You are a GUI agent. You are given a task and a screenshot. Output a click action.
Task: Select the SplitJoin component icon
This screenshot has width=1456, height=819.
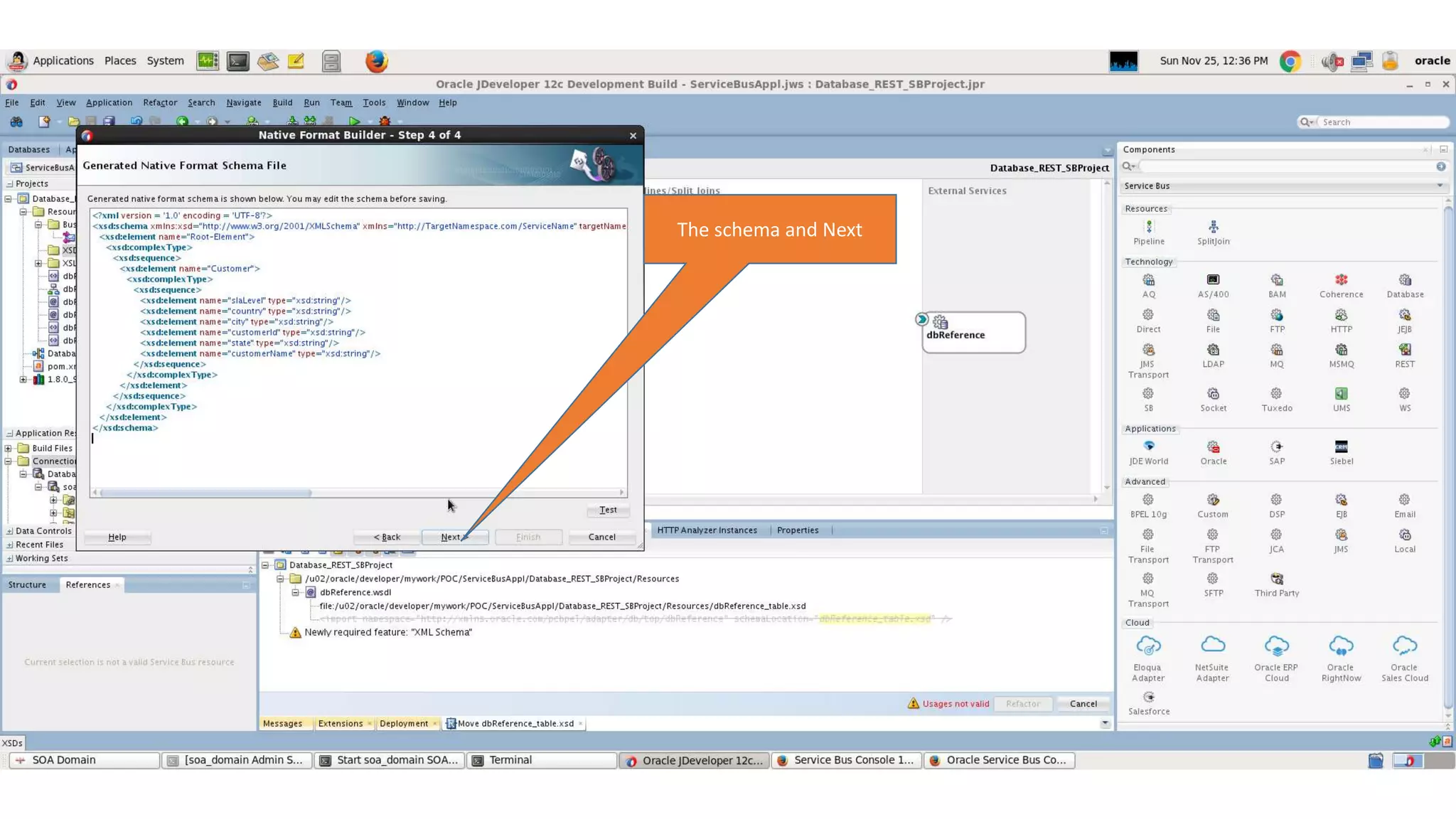[x=1213, y=227]
